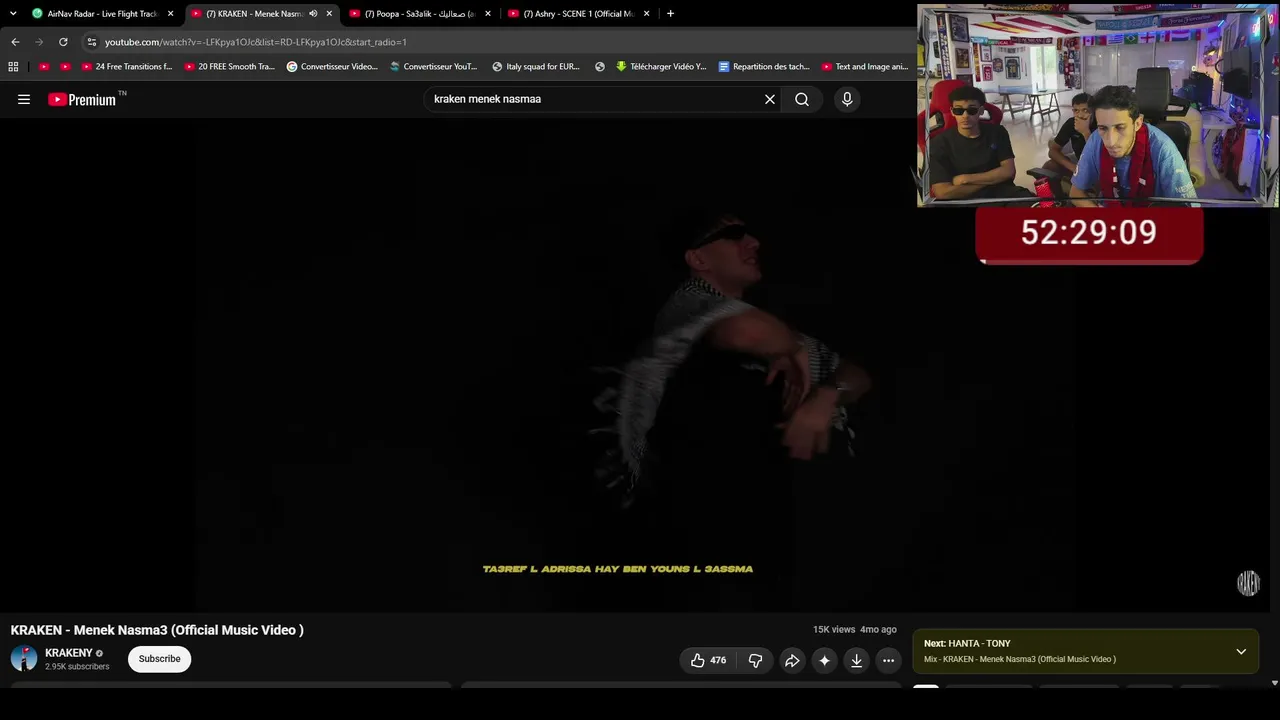Screen dimensions: 1280x720
Task: Open the KRAKENY channel name link
Action: click(69, 653)
